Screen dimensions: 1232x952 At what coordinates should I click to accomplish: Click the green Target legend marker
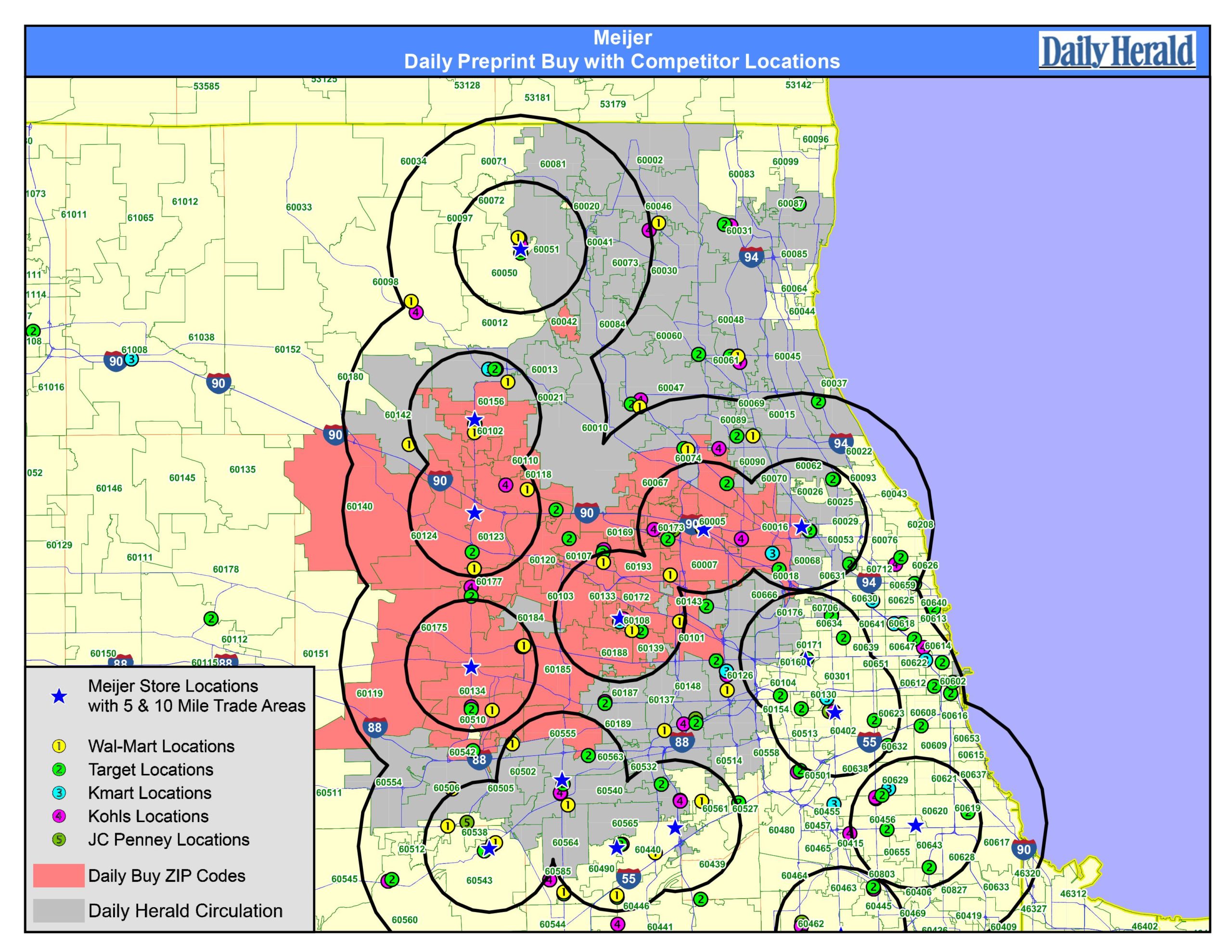click(59, 769)
